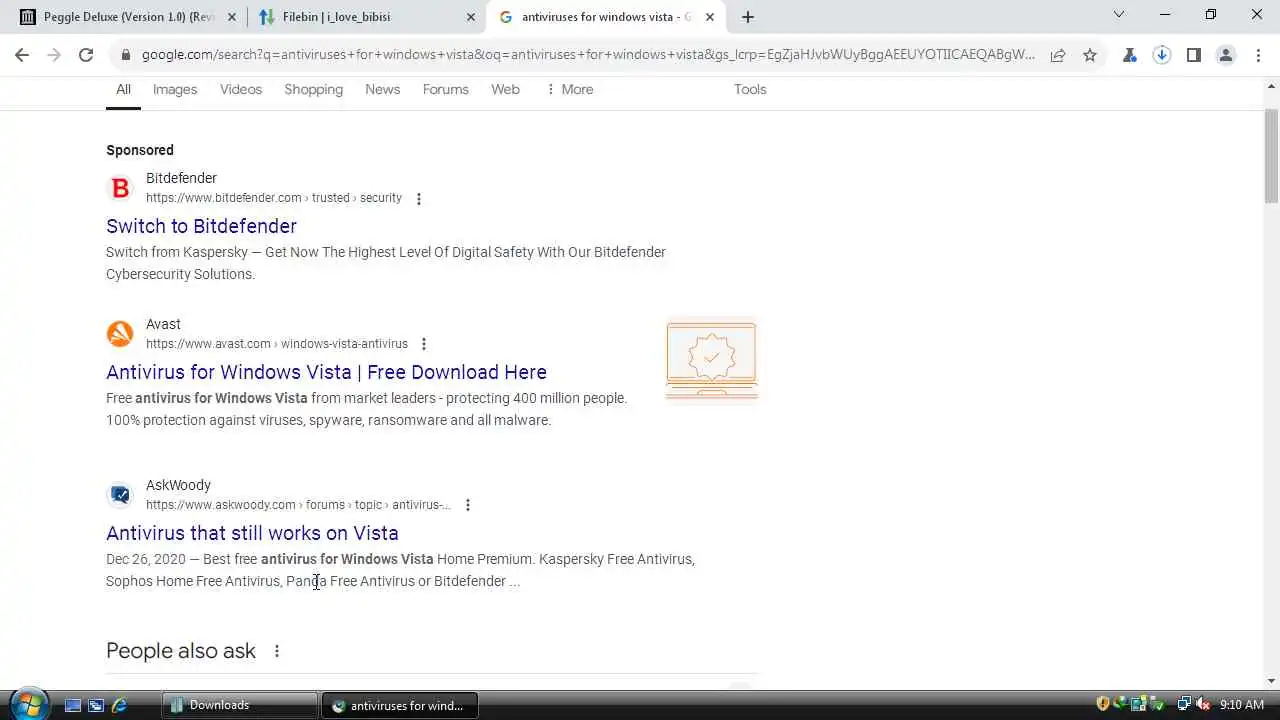Screen dimensions: 1280x720
Task: Click the avast.com windows-vista-antivirus URL
Action: pyautogui.click(x=277, y=344)
